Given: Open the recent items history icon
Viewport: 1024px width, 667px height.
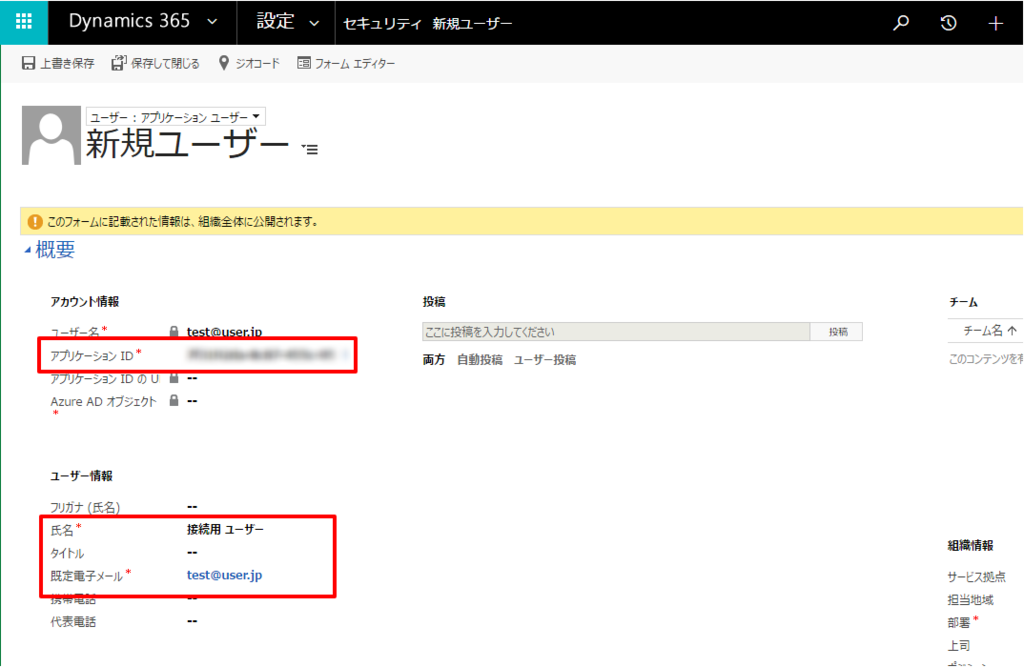Looking at the screenshot, I should click(948, 23).
